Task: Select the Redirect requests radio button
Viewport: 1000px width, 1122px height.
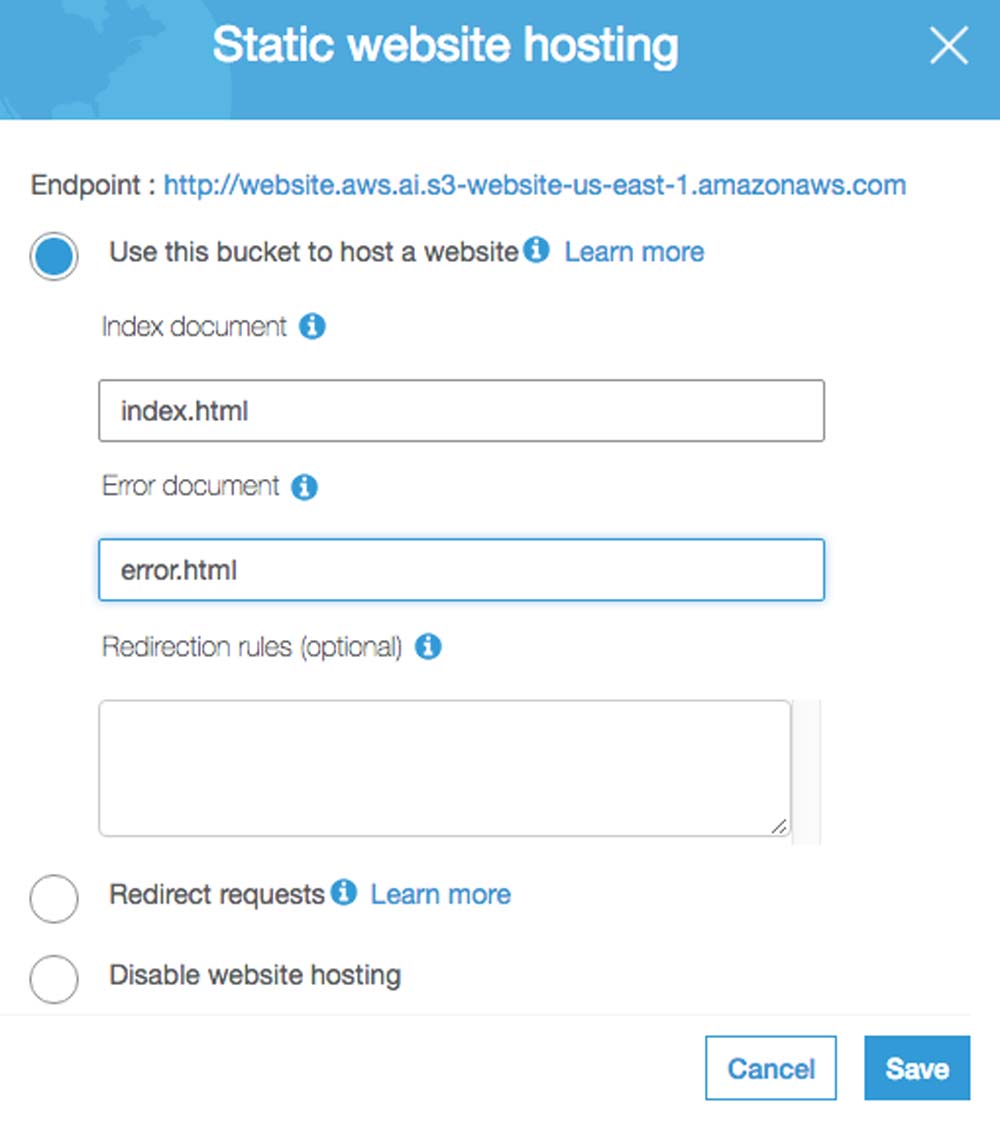Action: pos(54,898)
